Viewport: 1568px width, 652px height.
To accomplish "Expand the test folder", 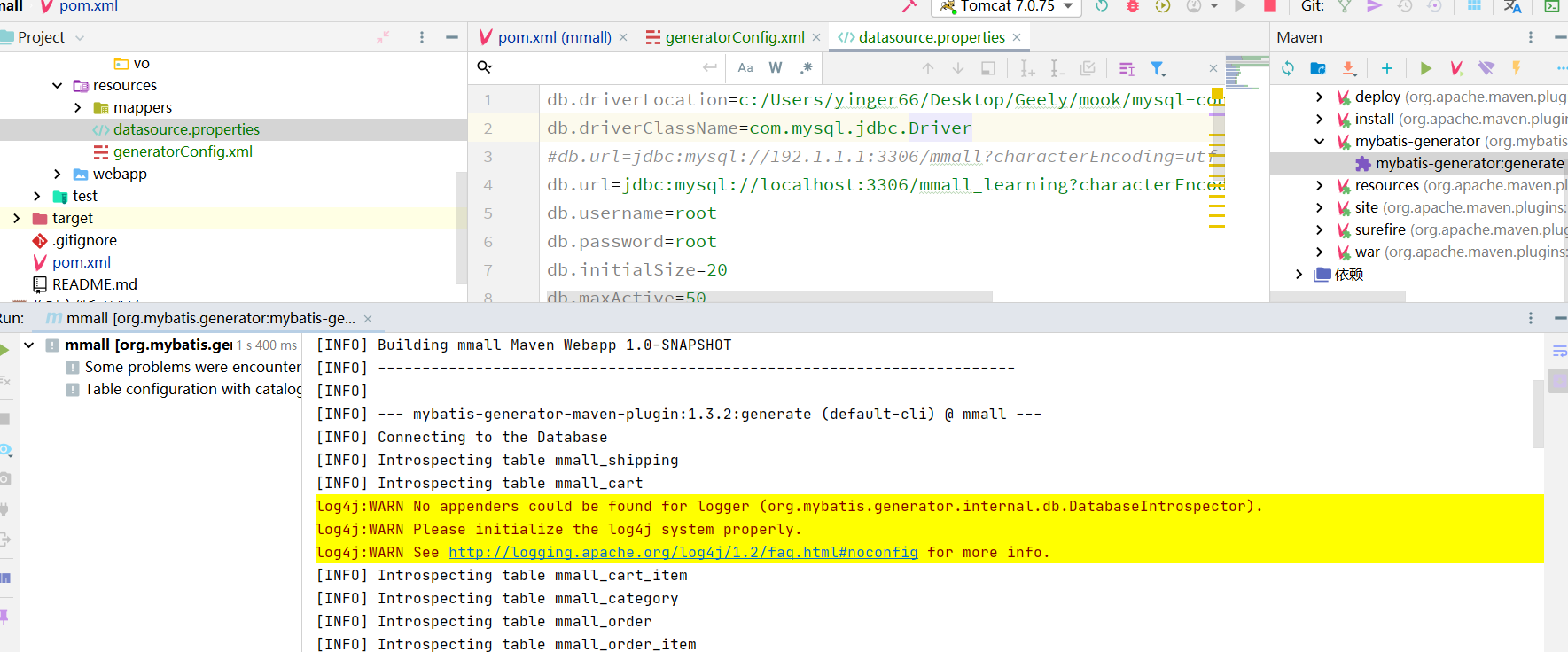I will click(x=36, y=197).
